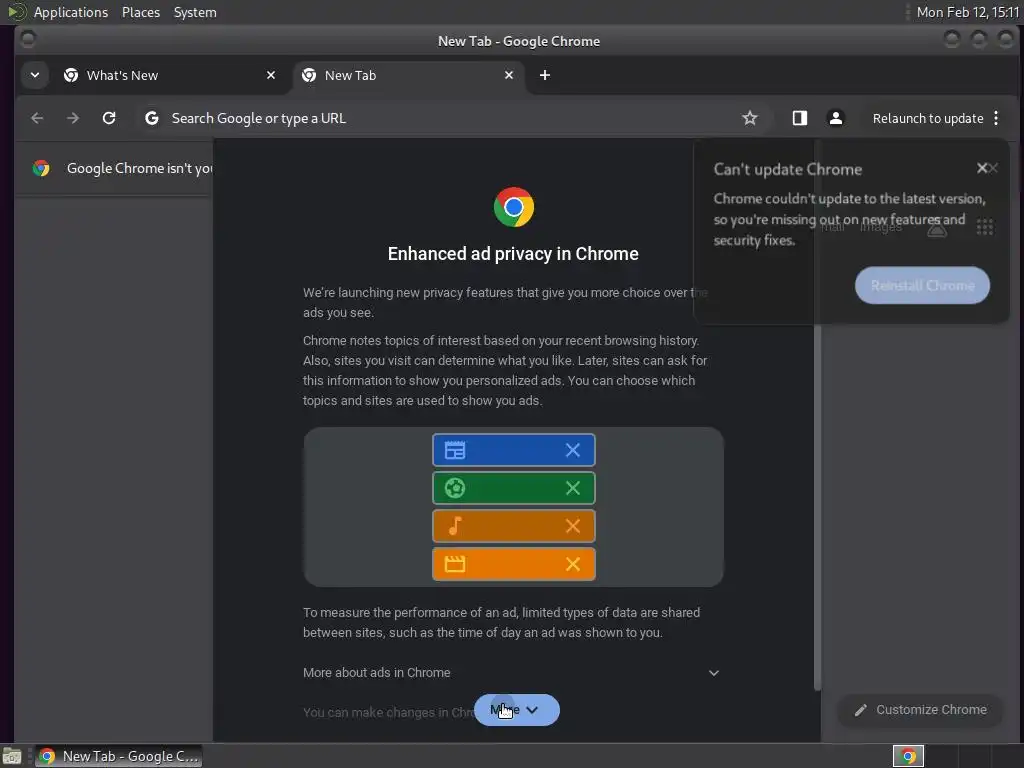Screen dimensions: 1024x768
Task: Open the Google apps grid icon
Action: pos(985,227)
